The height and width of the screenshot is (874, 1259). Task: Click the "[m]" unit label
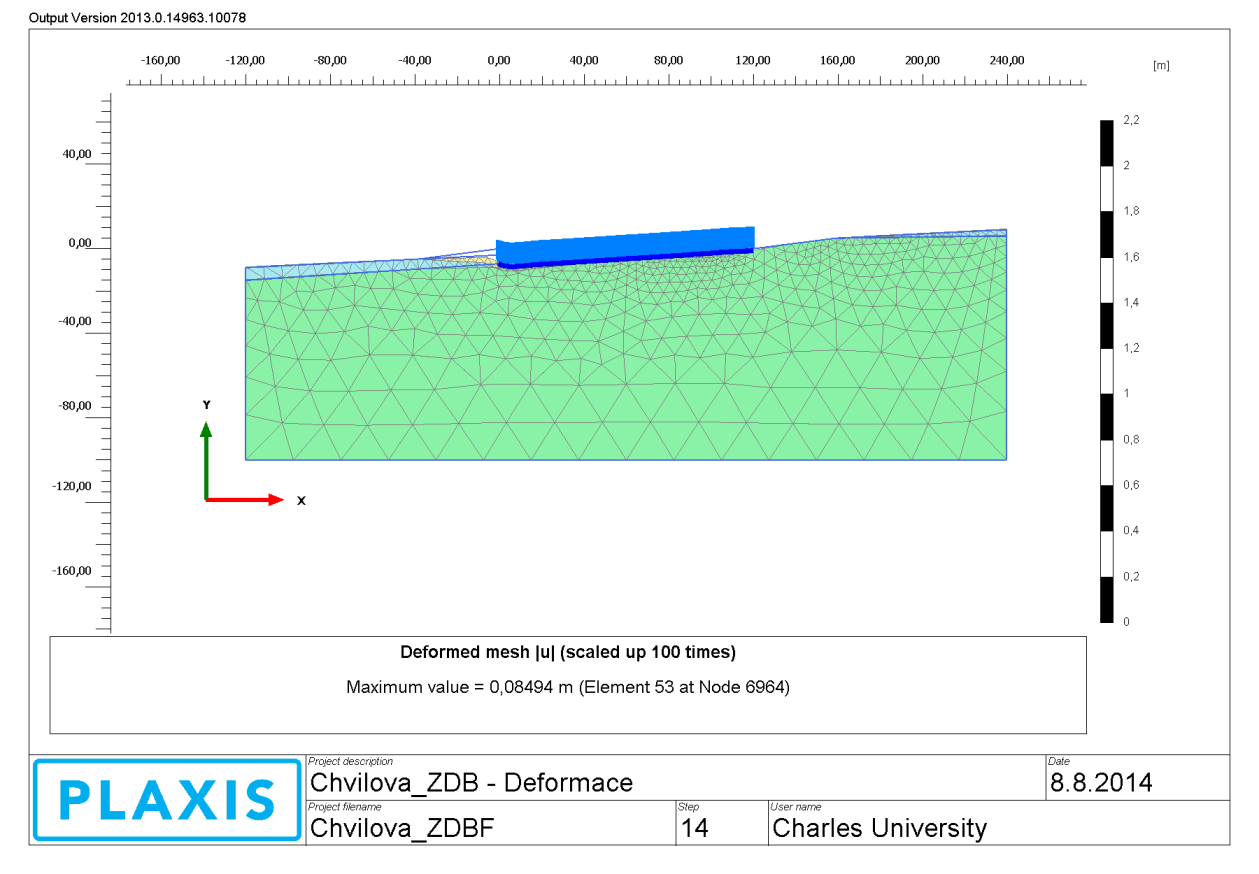pyautogui.click(x=1161, y=66)
